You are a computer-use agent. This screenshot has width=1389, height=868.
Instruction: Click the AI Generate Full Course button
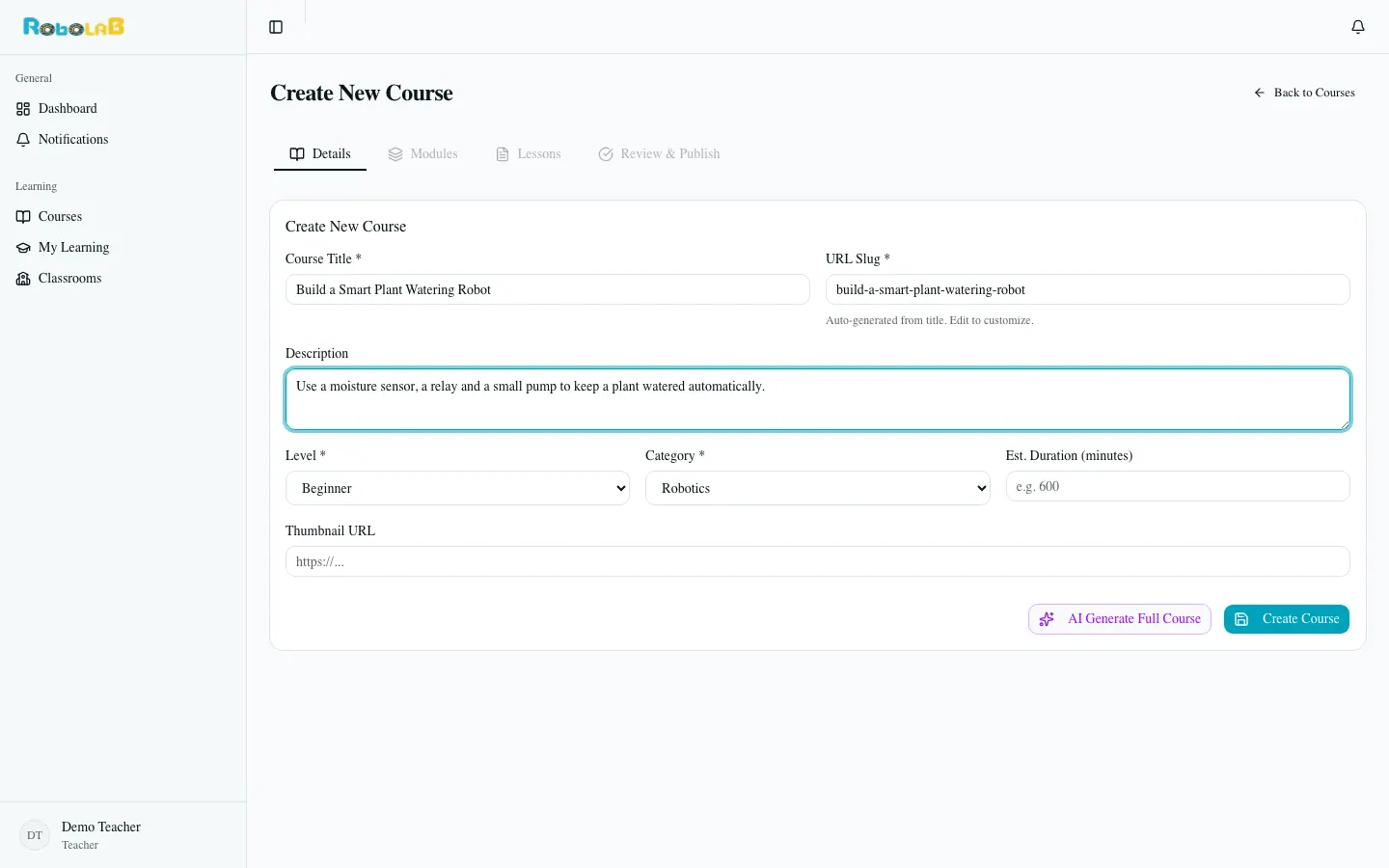pos(1120,619)
